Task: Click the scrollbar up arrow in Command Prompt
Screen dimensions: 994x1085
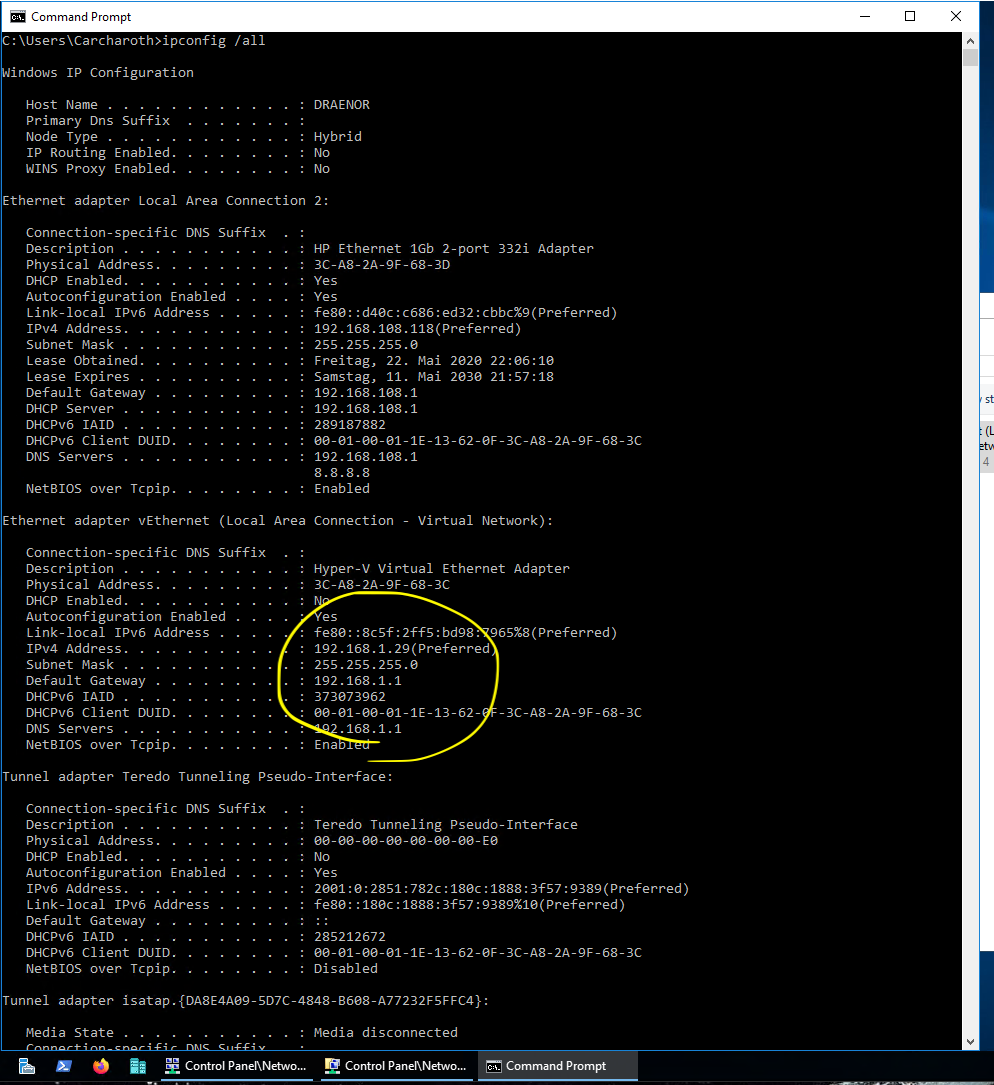Action: click(x=970, y=41)
